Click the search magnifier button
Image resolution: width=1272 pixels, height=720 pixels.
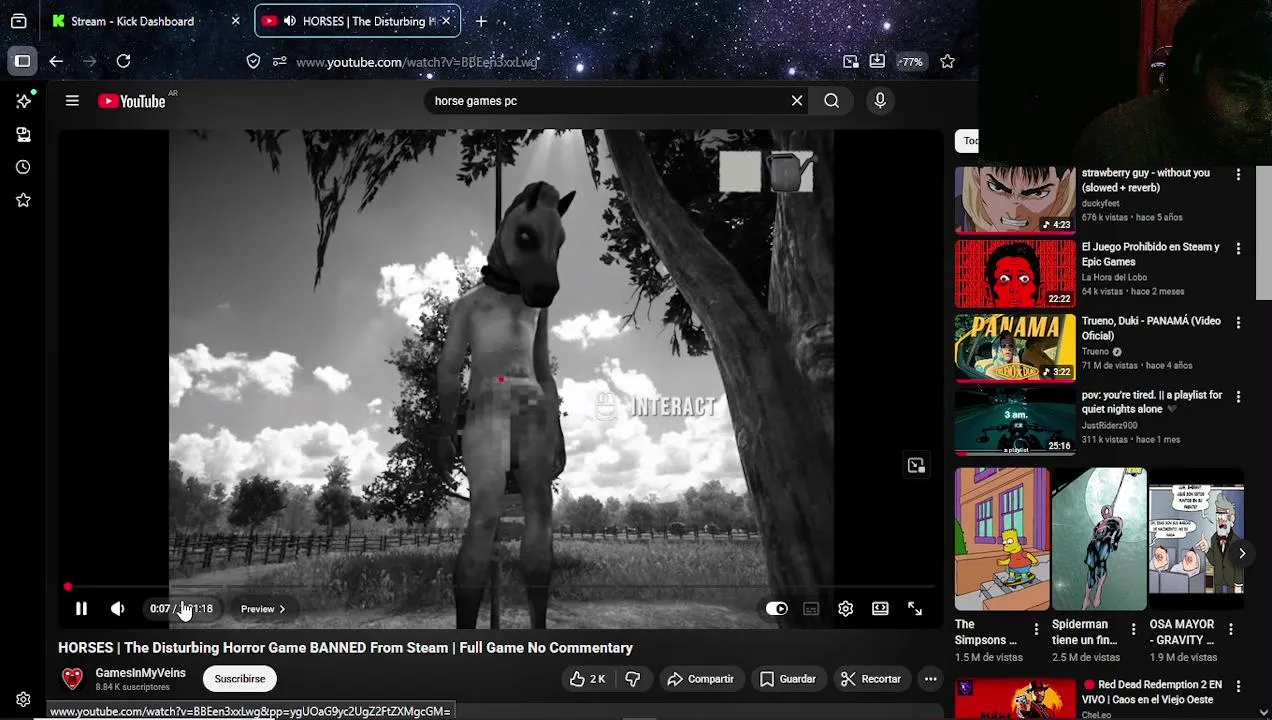[831, 101]
